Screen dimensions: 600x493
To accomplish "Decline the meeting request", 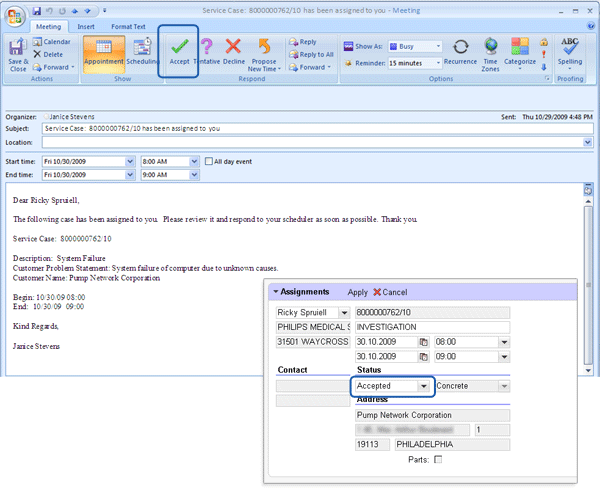I will click(x=234, y=50).
